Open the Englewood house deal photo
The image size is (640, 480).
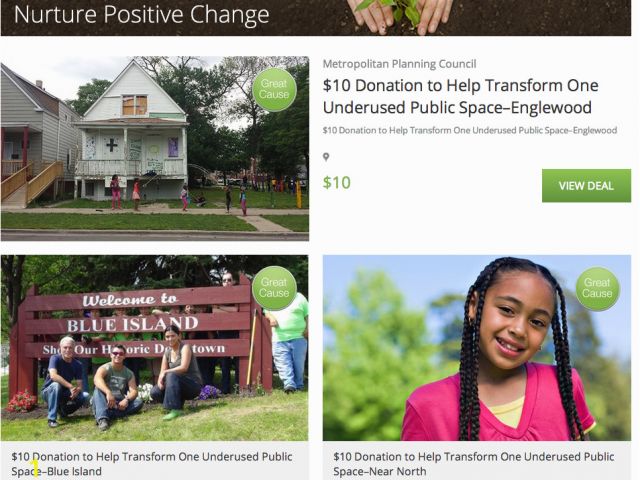pyautogui.click(x=155, y=148)
